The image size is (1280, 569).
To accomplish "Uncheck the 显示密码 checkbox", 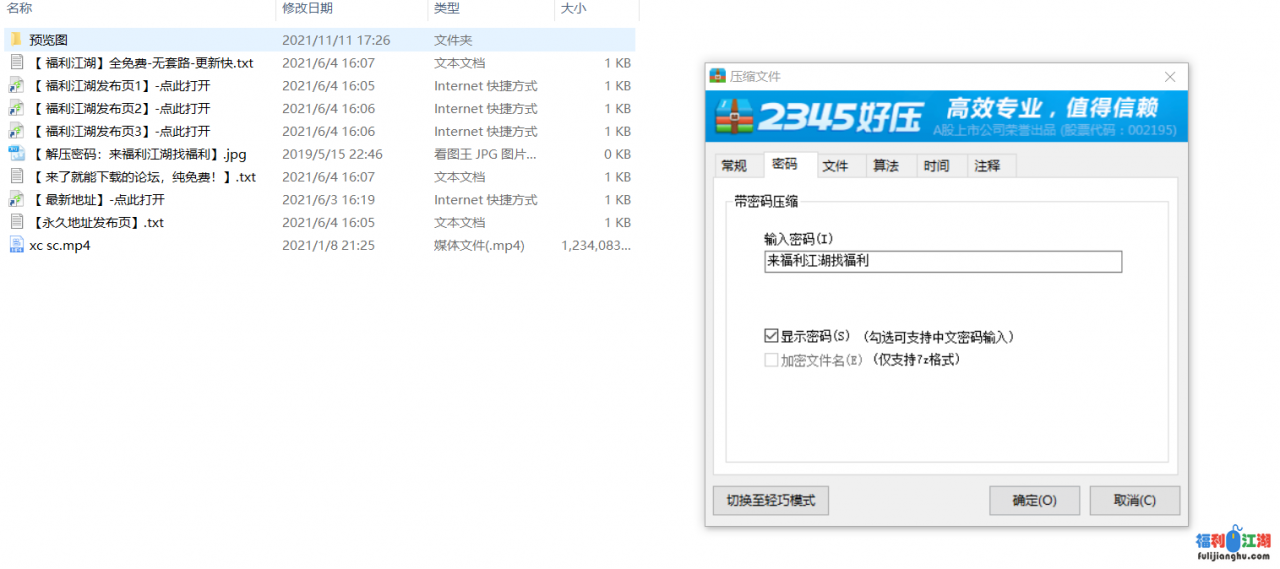I will tap(771, 337).
